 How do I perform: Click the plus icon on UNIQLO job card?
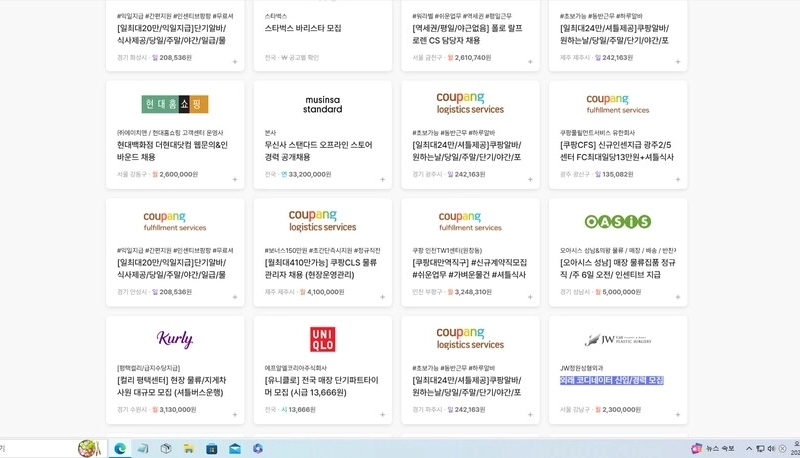point(383,415)
